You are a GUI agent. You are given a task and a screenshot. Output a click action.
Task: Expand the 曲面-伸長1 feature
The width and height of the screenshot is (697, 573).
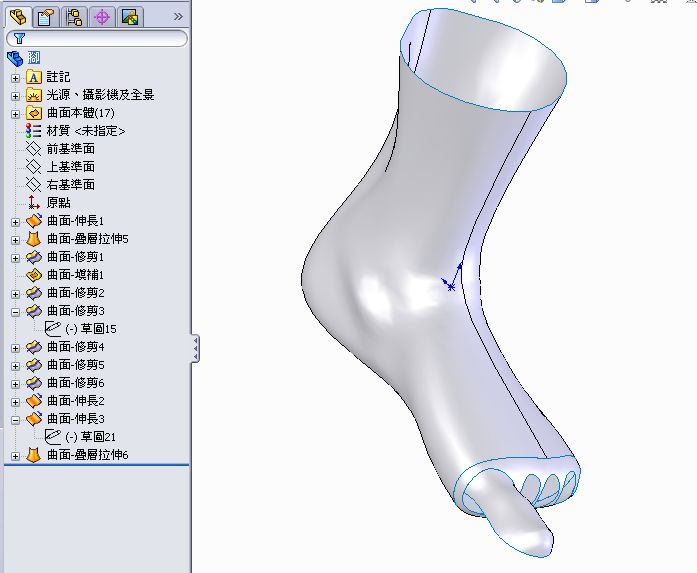(x=16, y=222)
